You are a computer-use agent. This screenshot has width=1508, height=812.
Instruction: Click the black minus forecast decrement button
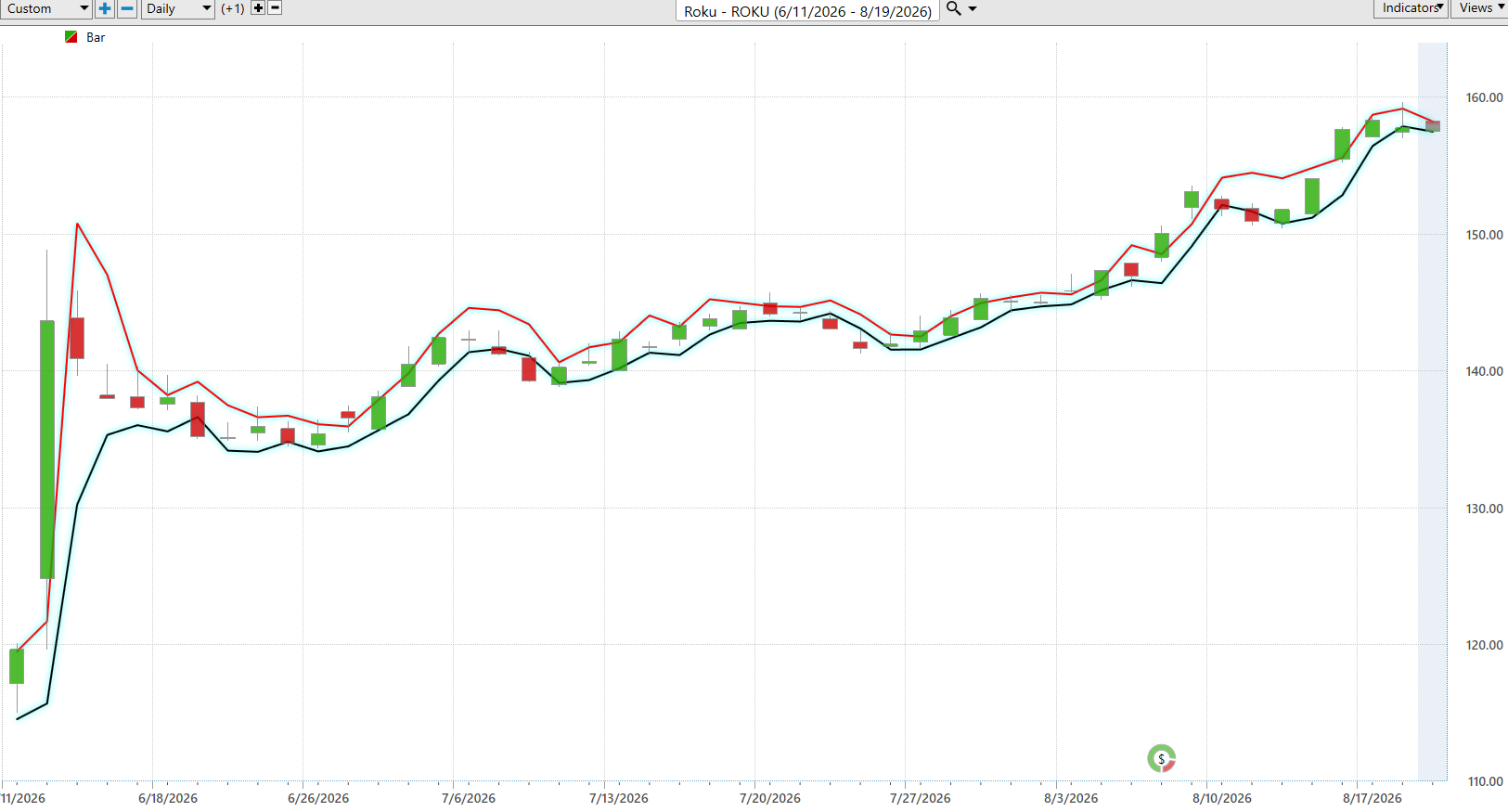pos(275,7)
